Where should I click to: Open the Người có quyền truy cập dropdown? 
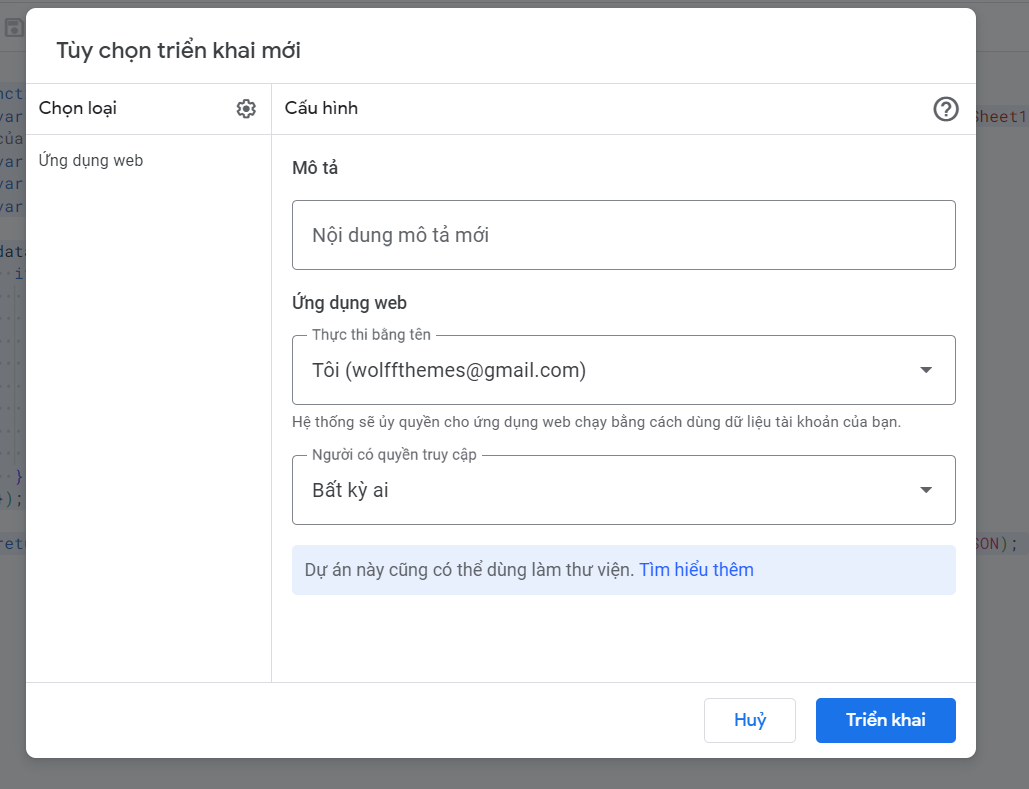tap(623, 490)
